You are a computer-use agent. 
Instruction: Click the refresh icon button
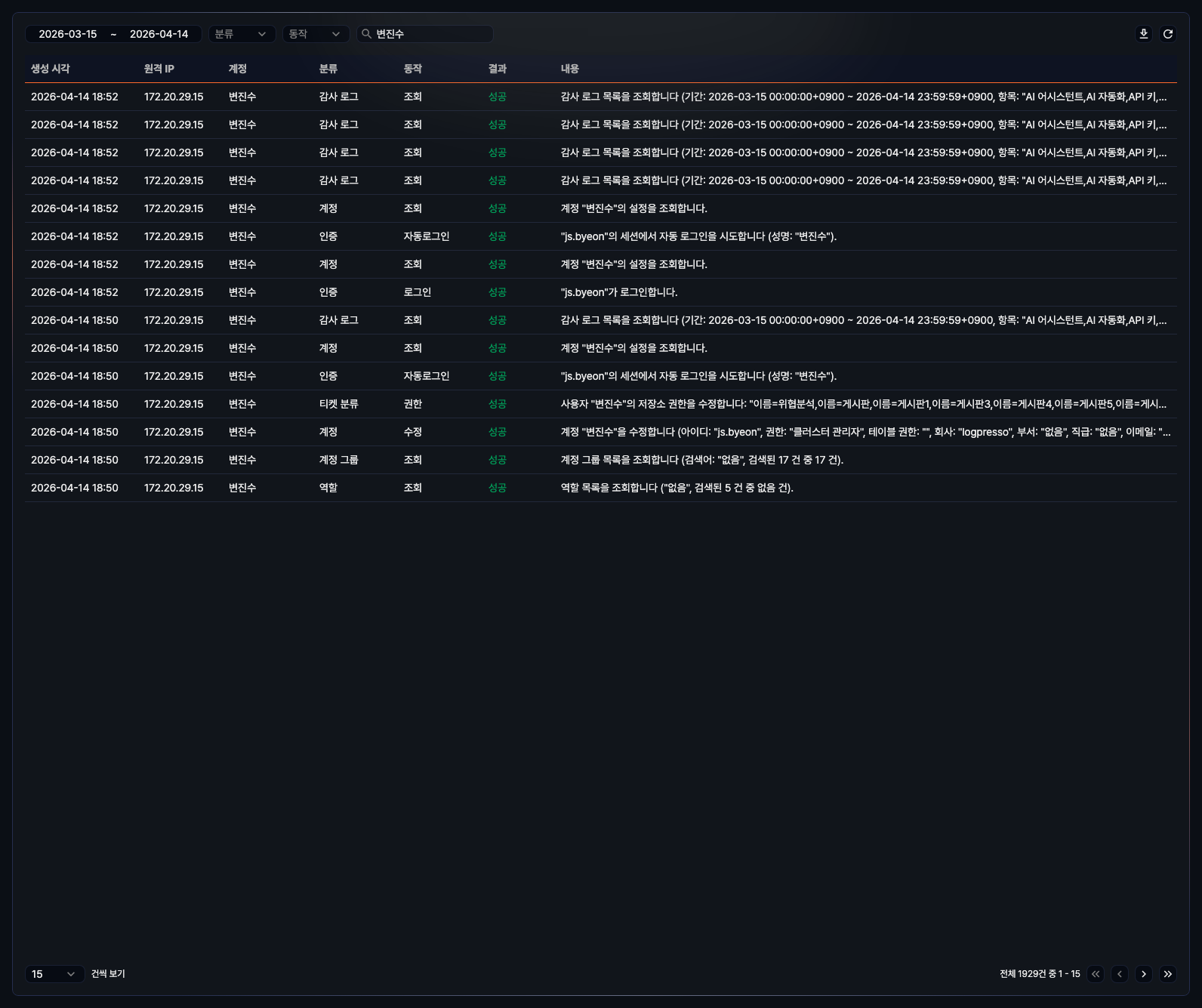pos(1167,34)
